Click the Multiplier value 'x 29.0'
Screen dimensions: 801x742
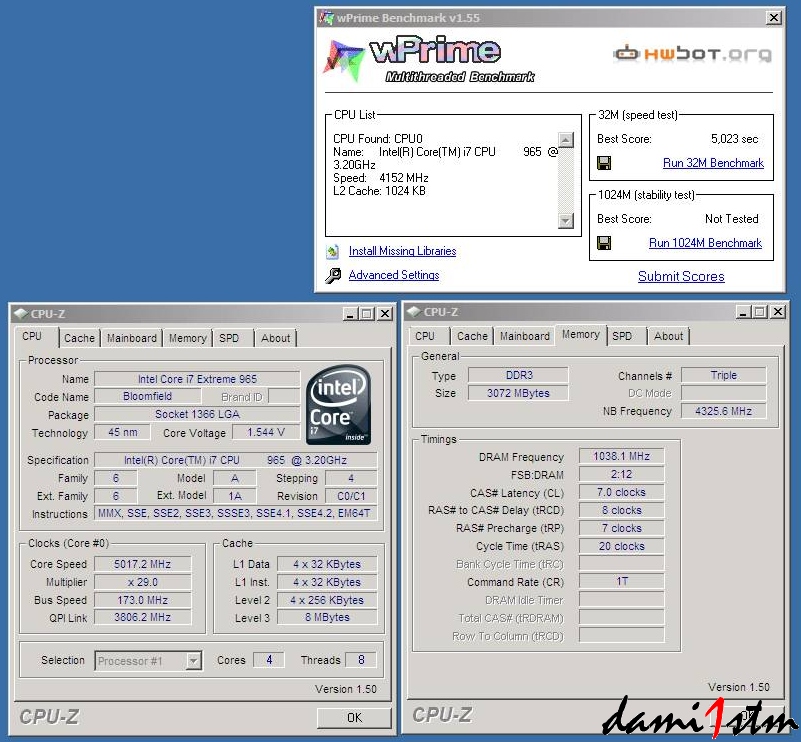tap(143, 582)
